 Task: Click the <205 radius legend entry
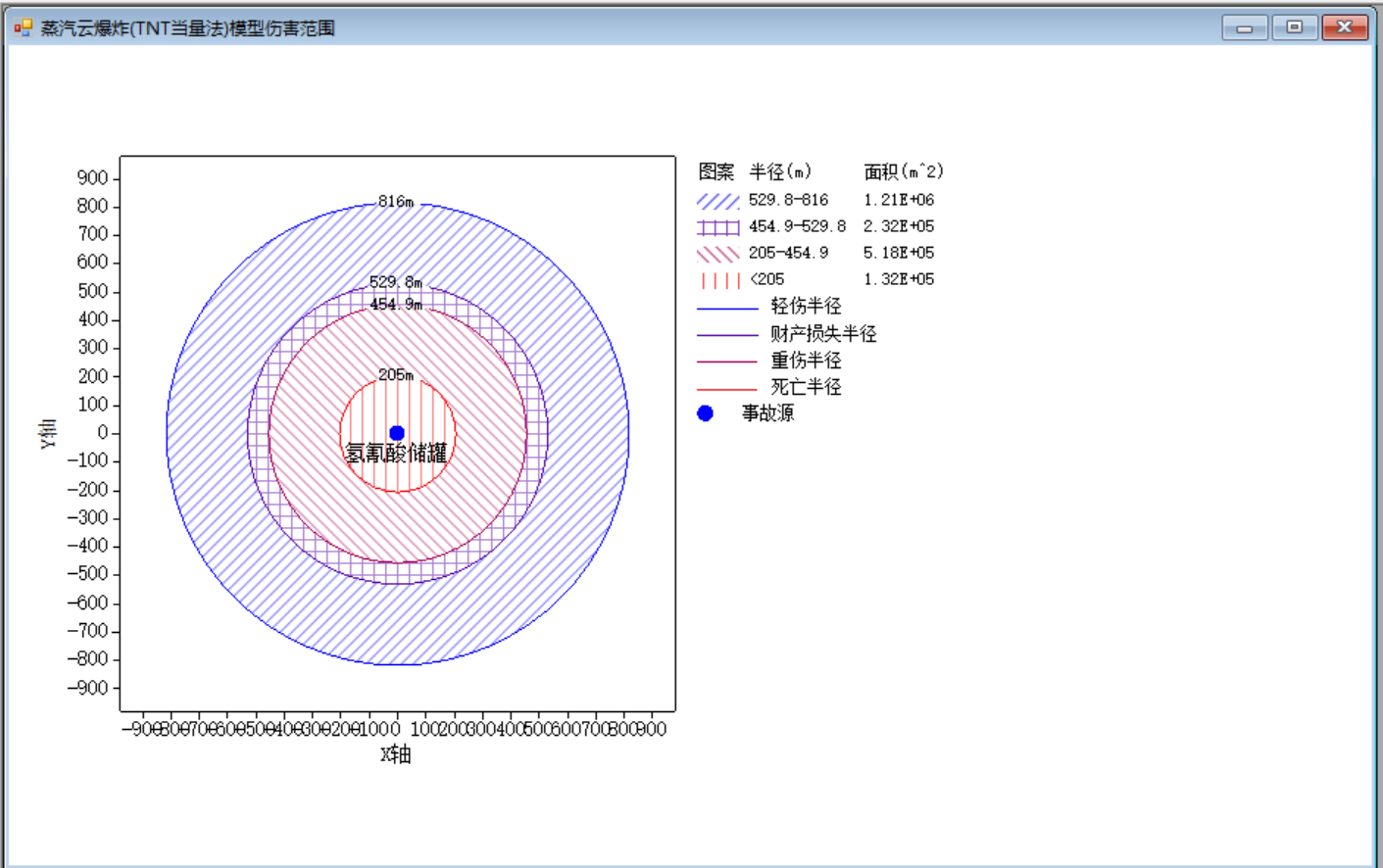[x=767, y=279]
